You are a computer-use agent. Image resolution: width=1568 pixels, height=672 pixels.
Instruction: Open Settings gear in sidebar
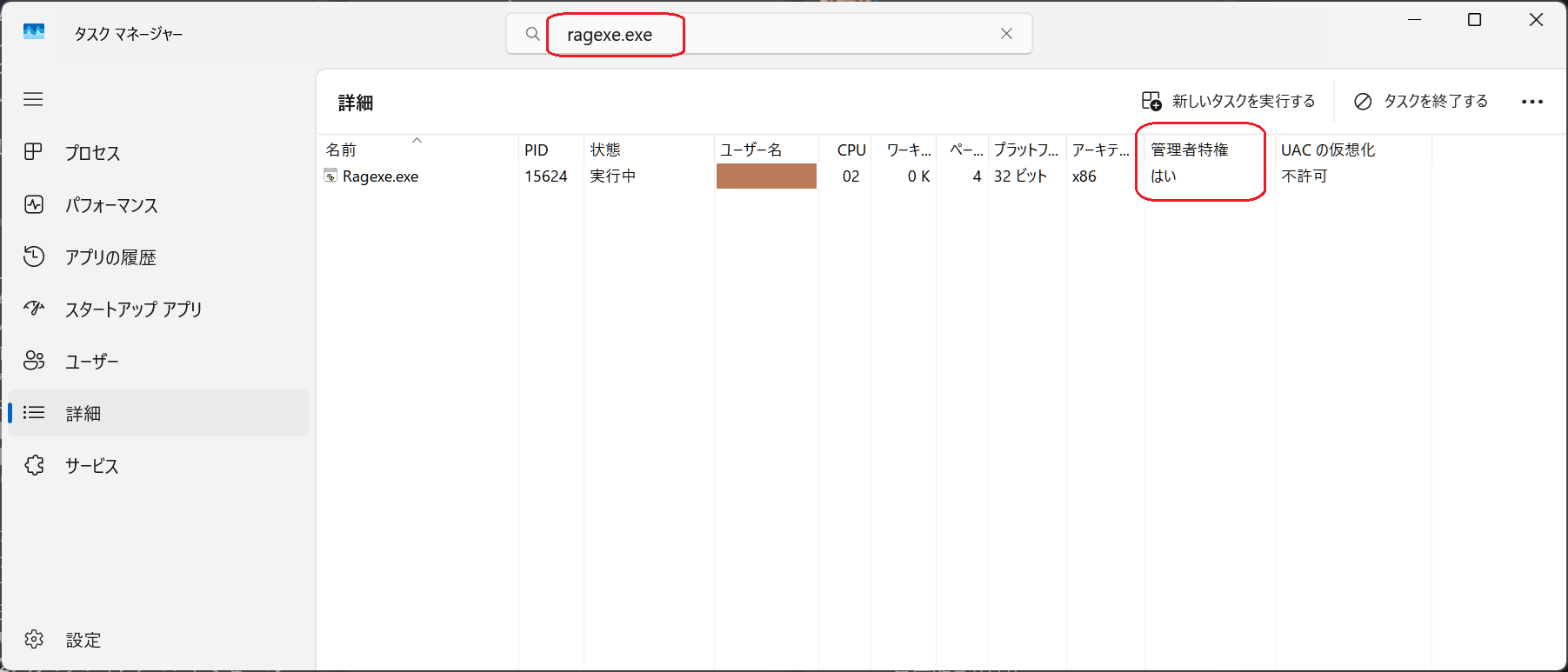[x=34, y=639]
